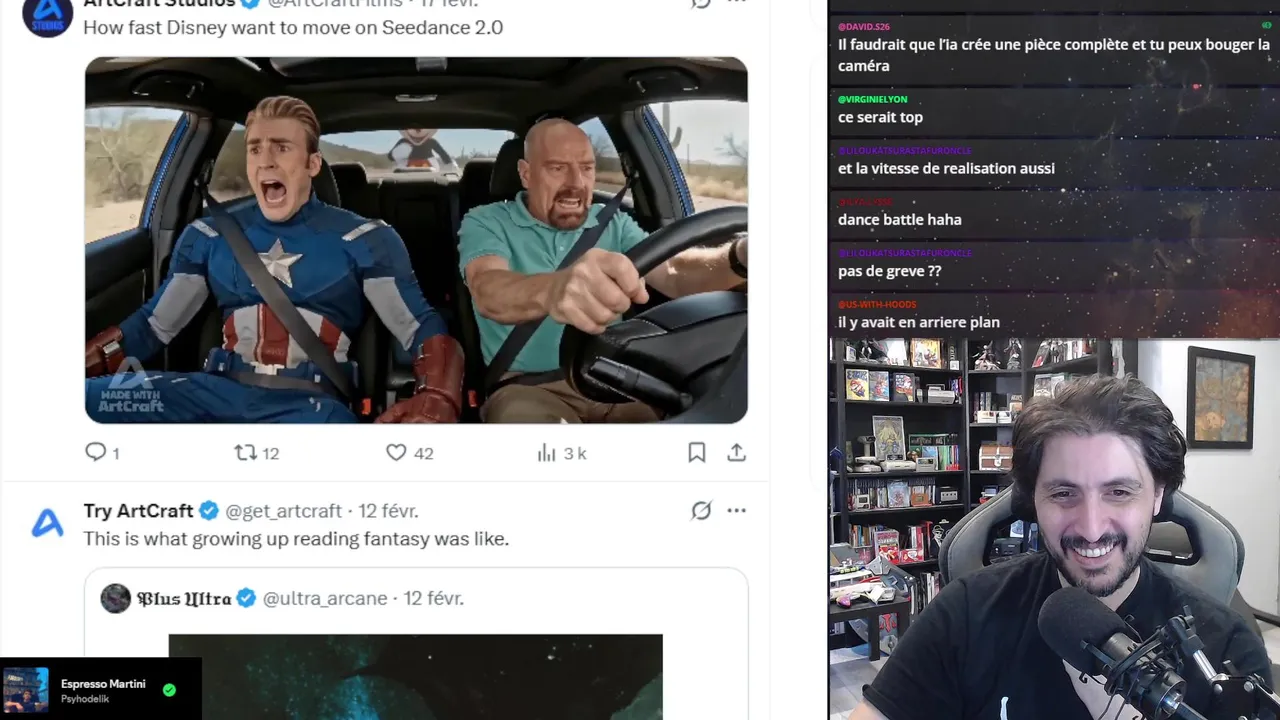Like the tweet with 42 likes
The width and height of the screenshot is (1280, 720).
tap(409, 453)
